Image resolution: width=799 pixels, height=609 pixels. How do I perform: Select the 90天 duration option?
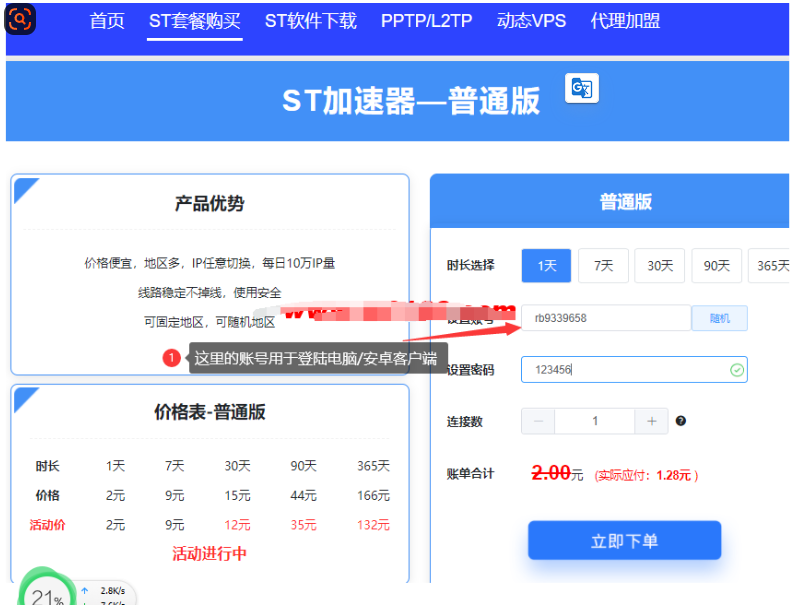[x=716, y=266]
